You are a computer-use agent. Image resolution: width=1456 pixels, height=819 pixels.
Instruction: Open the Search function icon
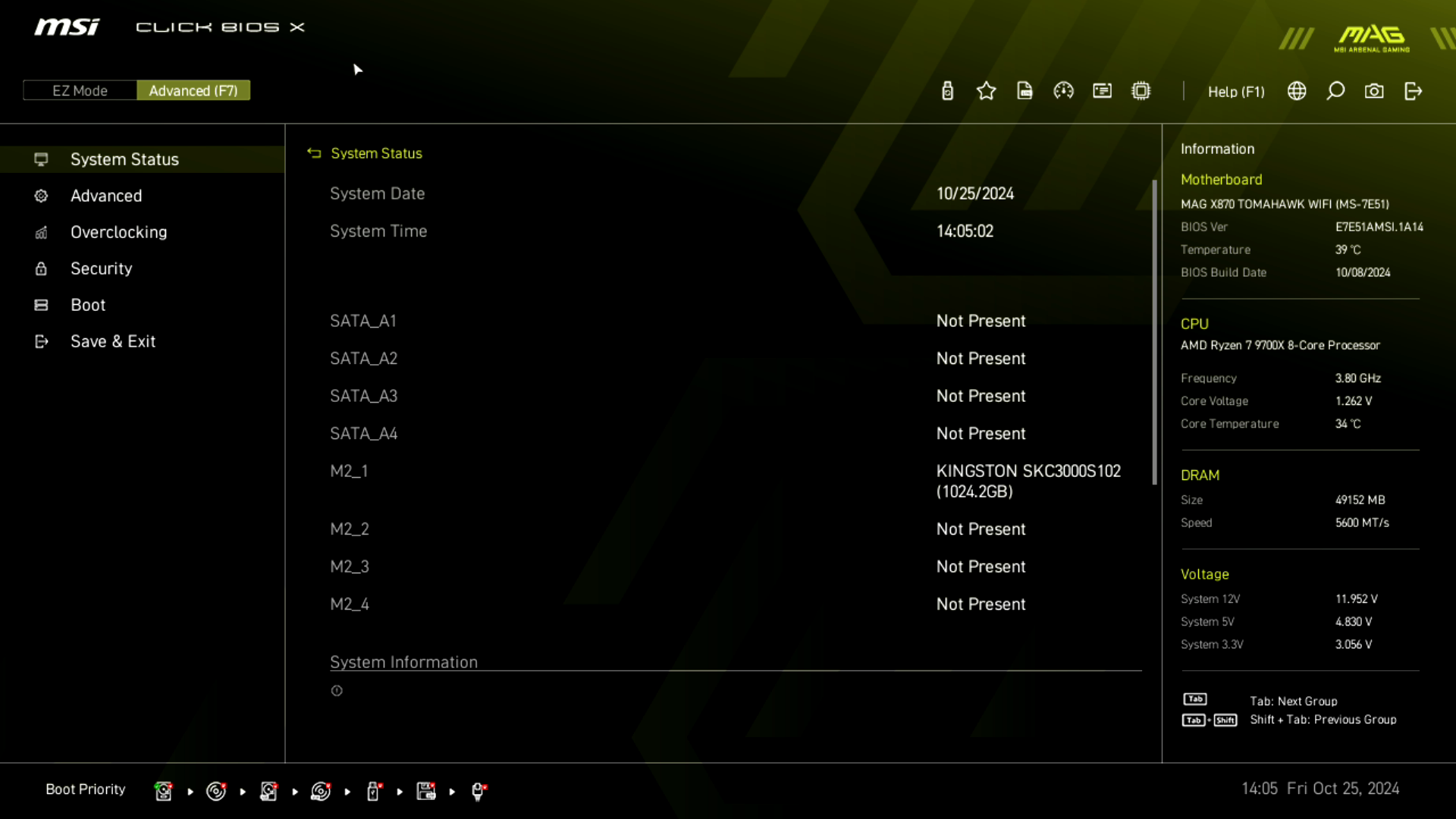click(x=1336, y=91)
